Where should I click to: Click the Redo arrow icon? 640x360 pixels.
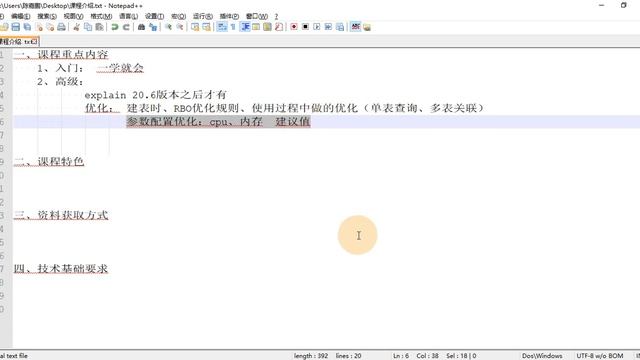click(126, 27)
